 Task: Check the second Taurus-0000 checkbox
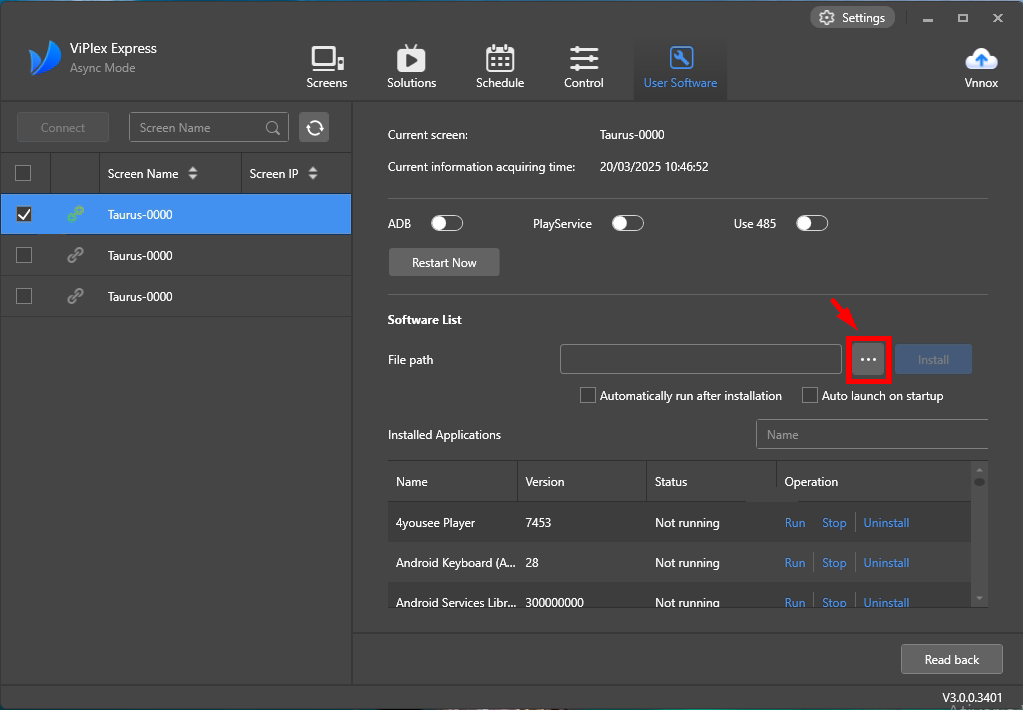coord(23,255)
